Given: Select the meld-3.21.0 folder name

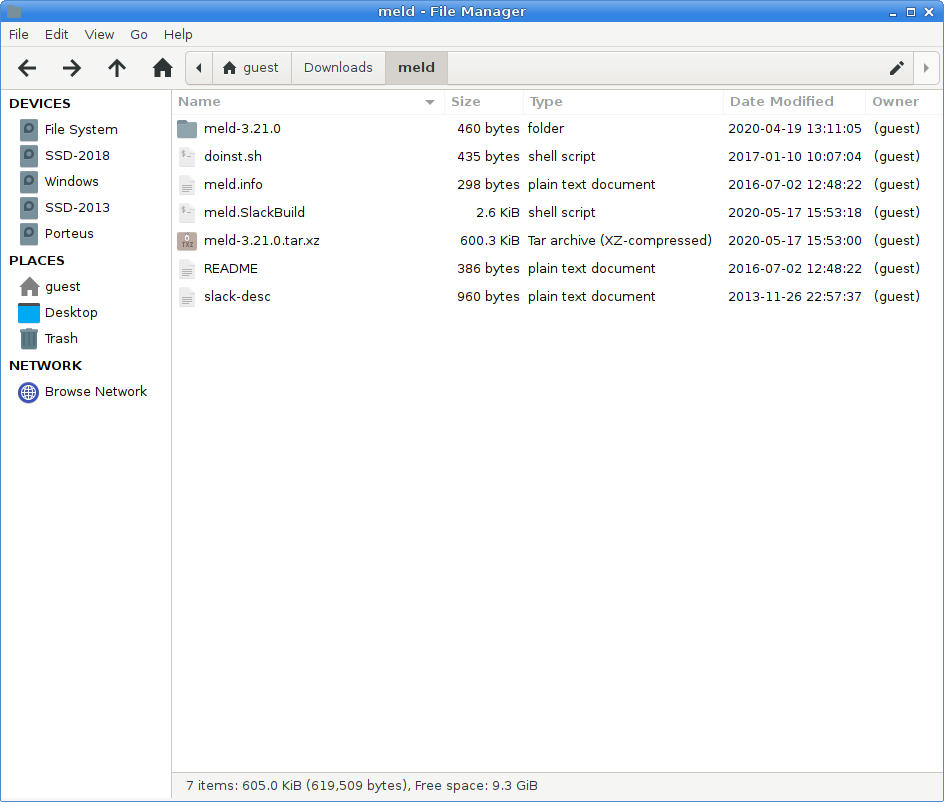Looking at the screenshot, I should coord(242,129).
